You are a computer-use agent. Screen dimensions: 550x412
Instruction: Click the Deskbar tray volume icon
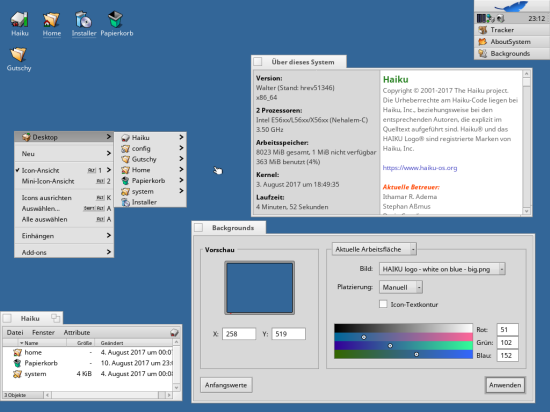coord(500,18)
